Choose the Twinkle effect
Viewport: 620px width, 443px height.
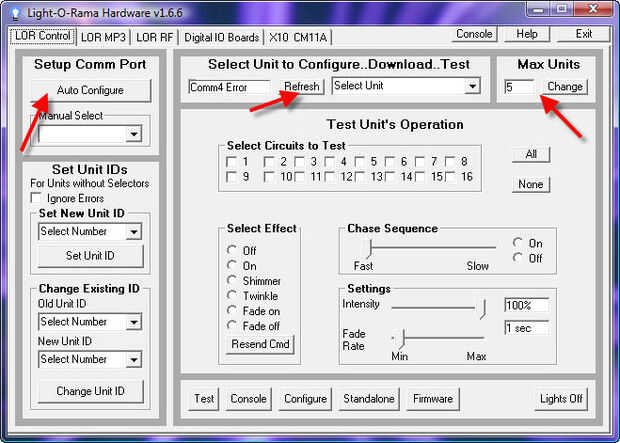coord(232,295)
